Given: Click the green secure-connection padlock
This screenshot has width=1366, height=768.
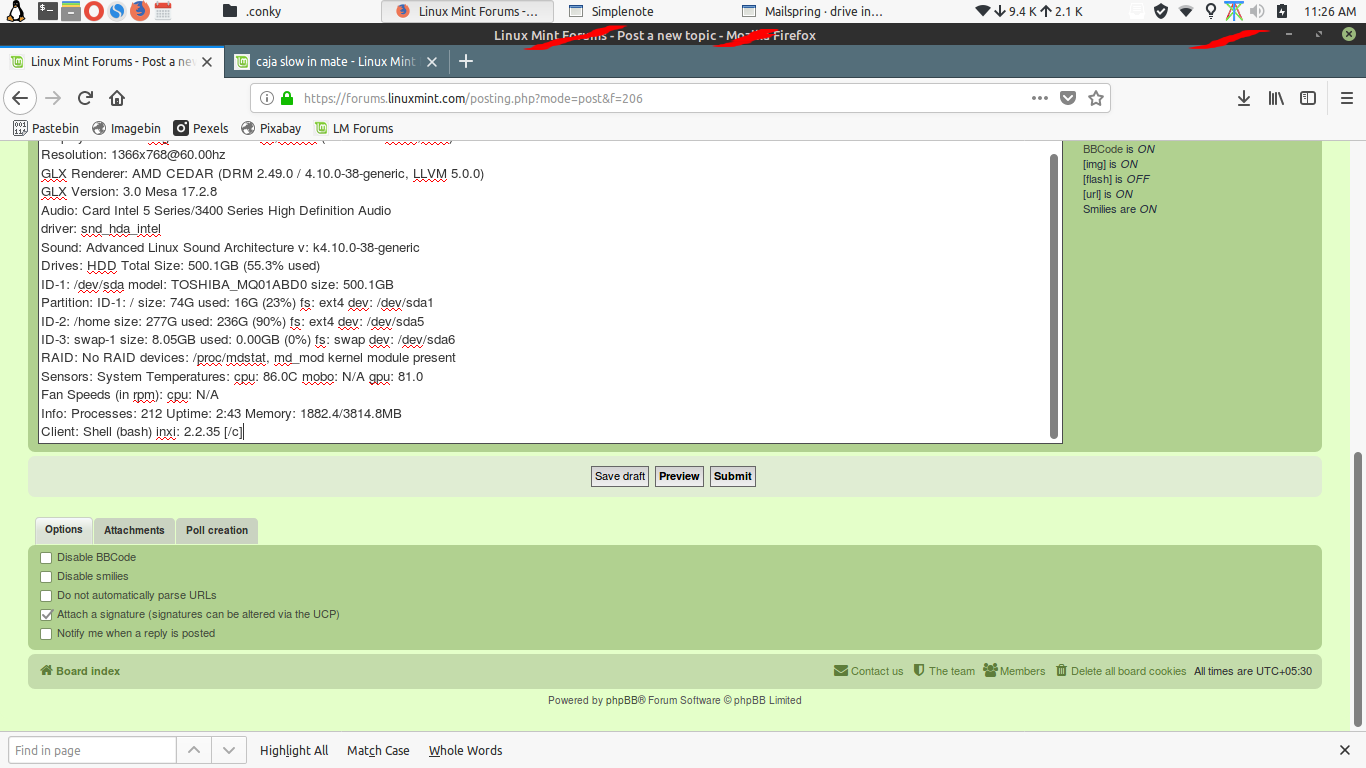Looking at the screenshot, I should point(287,98).
